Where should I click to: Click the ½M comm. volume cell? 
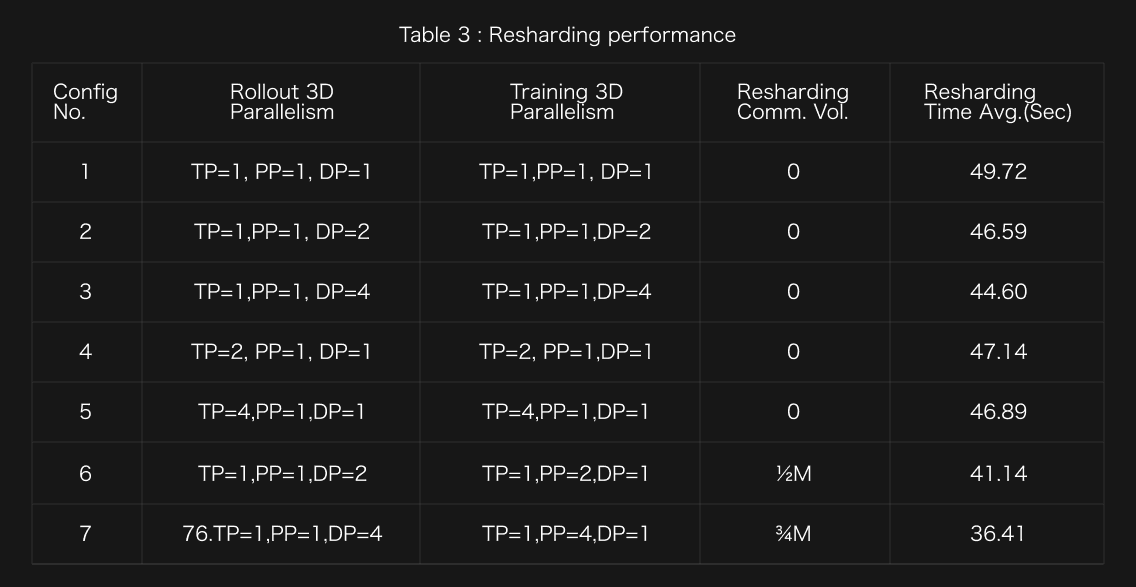(793, 474)
